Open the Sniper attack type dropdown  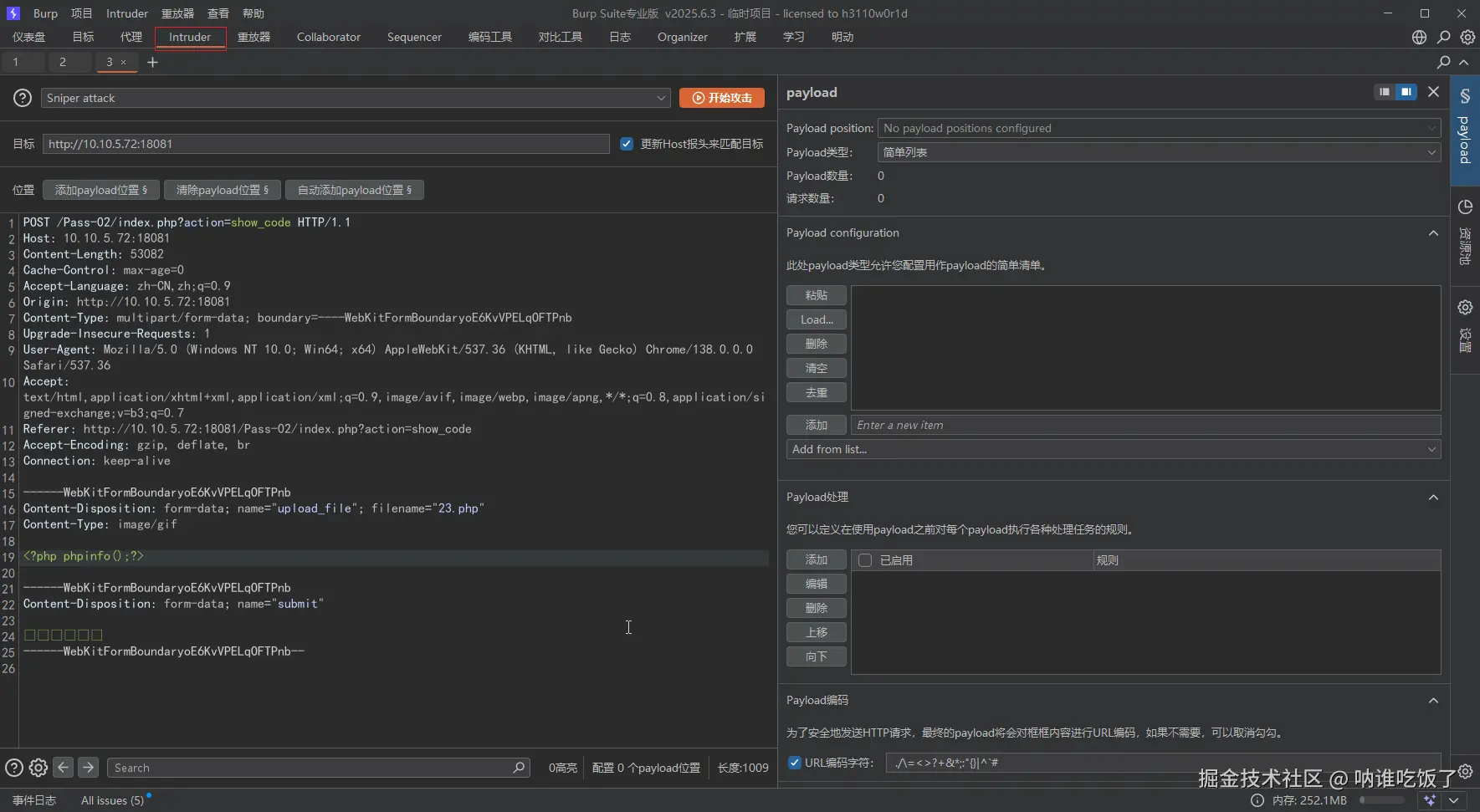(x=356, y=98)
